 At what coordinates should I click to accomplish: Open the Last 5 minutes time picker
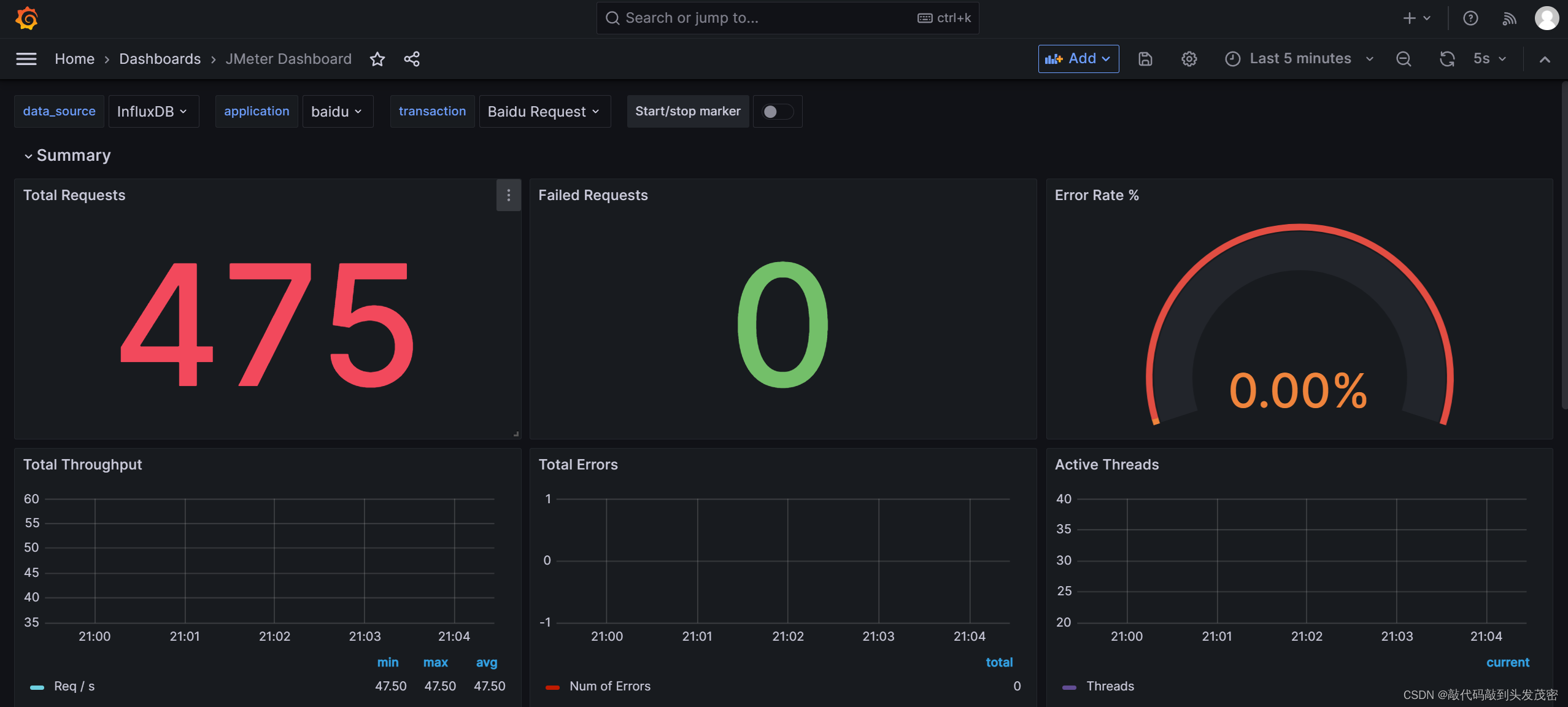click(1300, 59)
